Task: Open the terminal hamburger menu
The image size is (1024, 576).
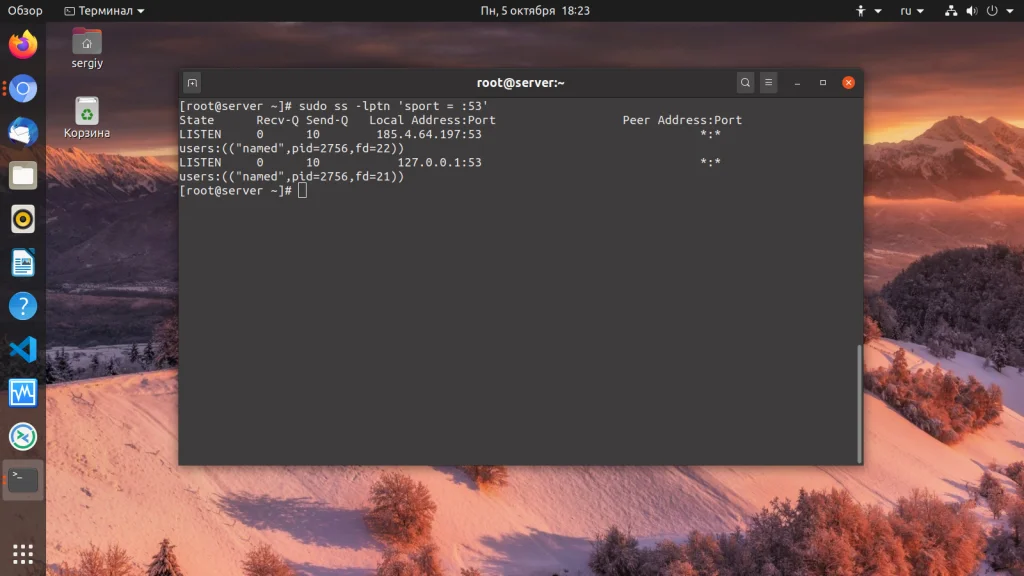Action: (x=769, y=83)
